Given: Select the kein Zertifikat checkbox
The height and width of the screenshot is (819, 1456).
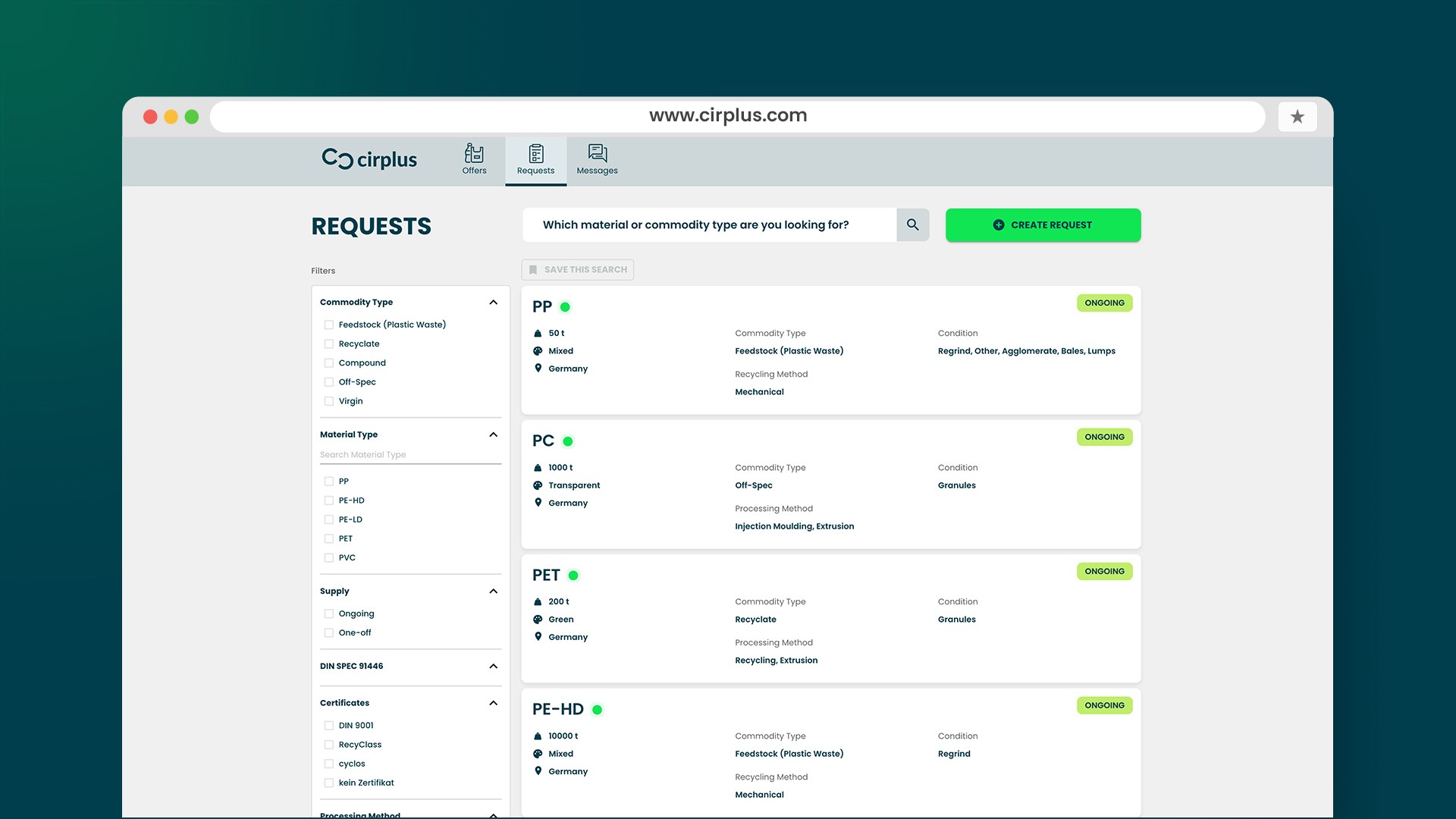Looking at the screenshot, I should click(329, 783).
